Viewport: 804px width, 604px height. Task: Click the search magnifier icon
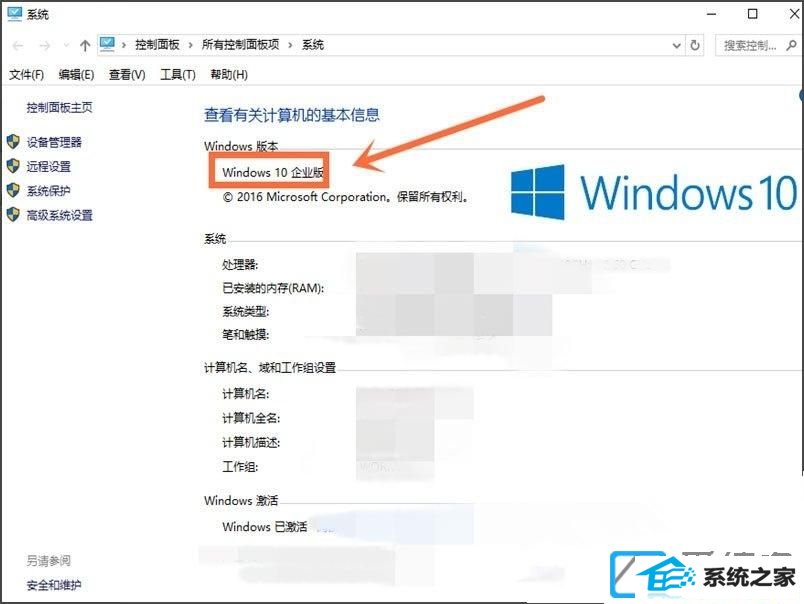pyautogui.click(x=791, y=46)
